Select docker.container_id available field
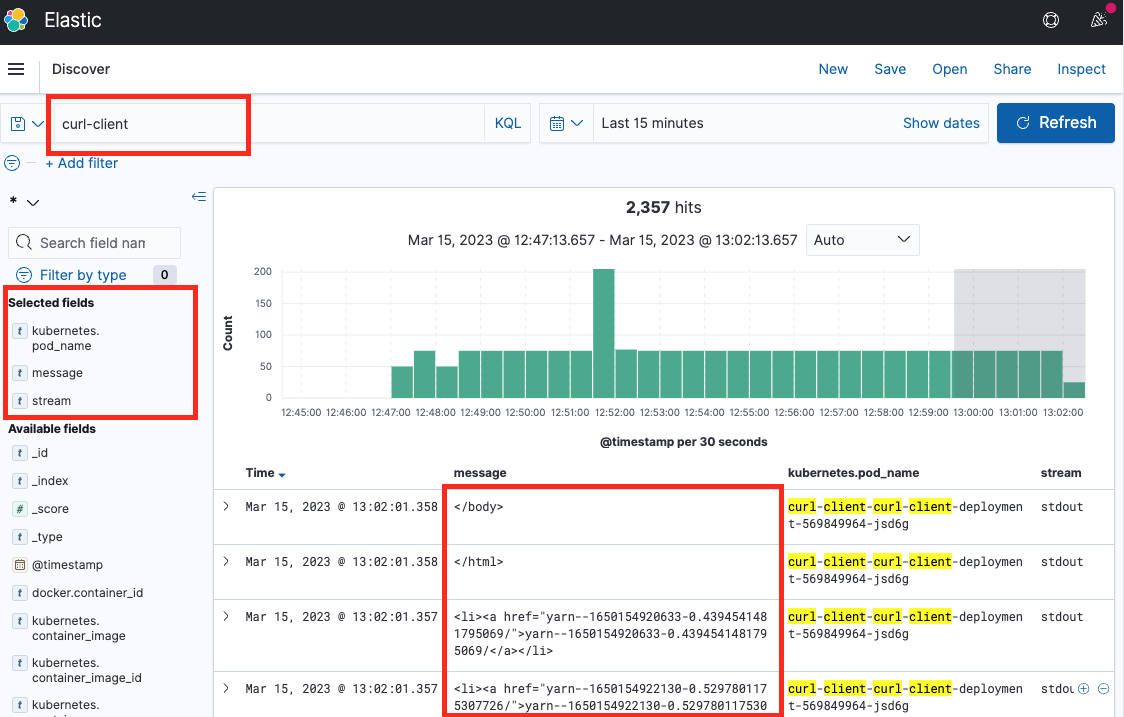This screenshot has height=717, width=1124. point(87,593)
